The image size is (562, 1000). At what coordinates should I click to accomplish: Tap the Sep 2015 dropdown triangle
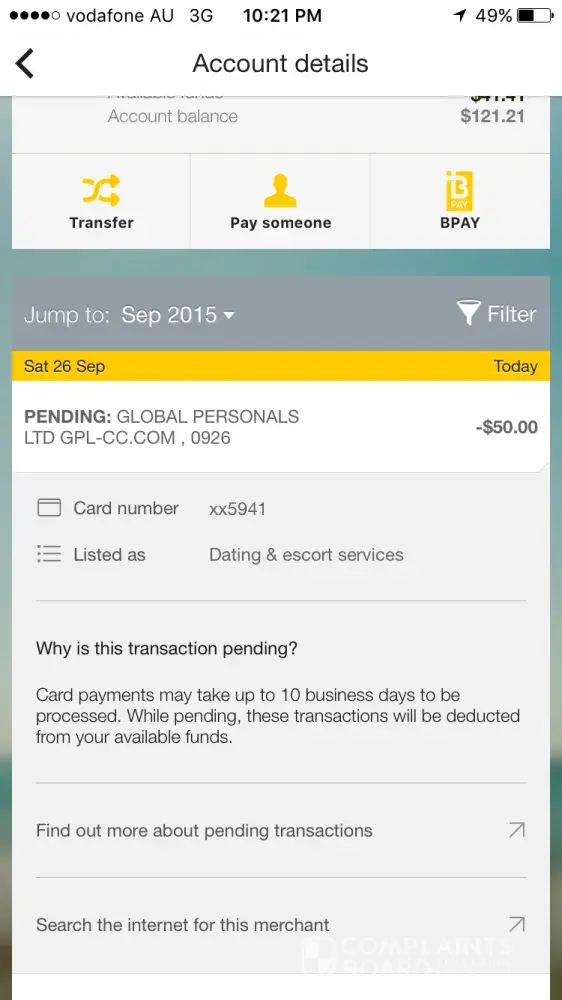229,315
